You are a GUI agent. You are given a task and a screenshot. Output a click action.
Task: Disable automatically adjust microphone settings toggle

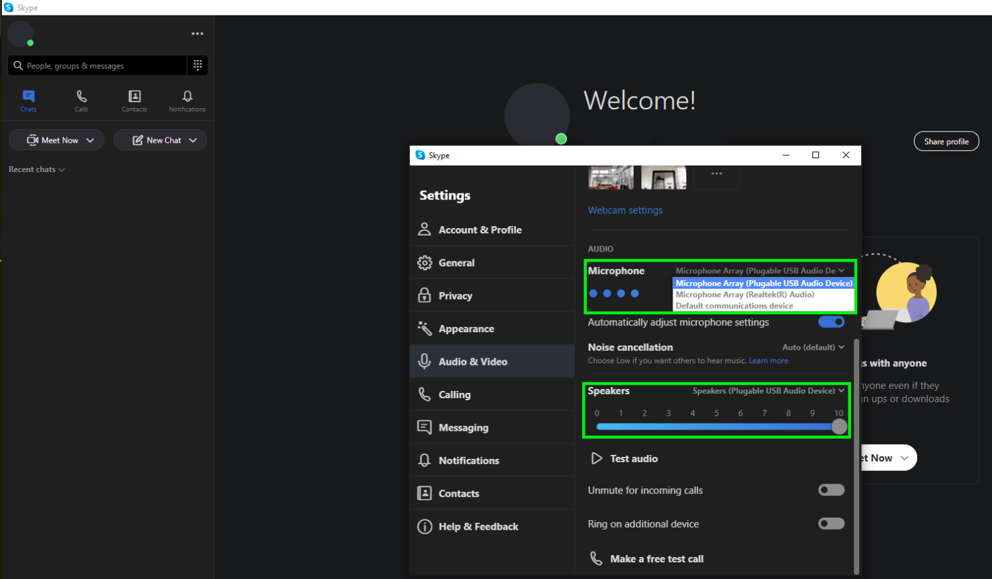point(831,322)
